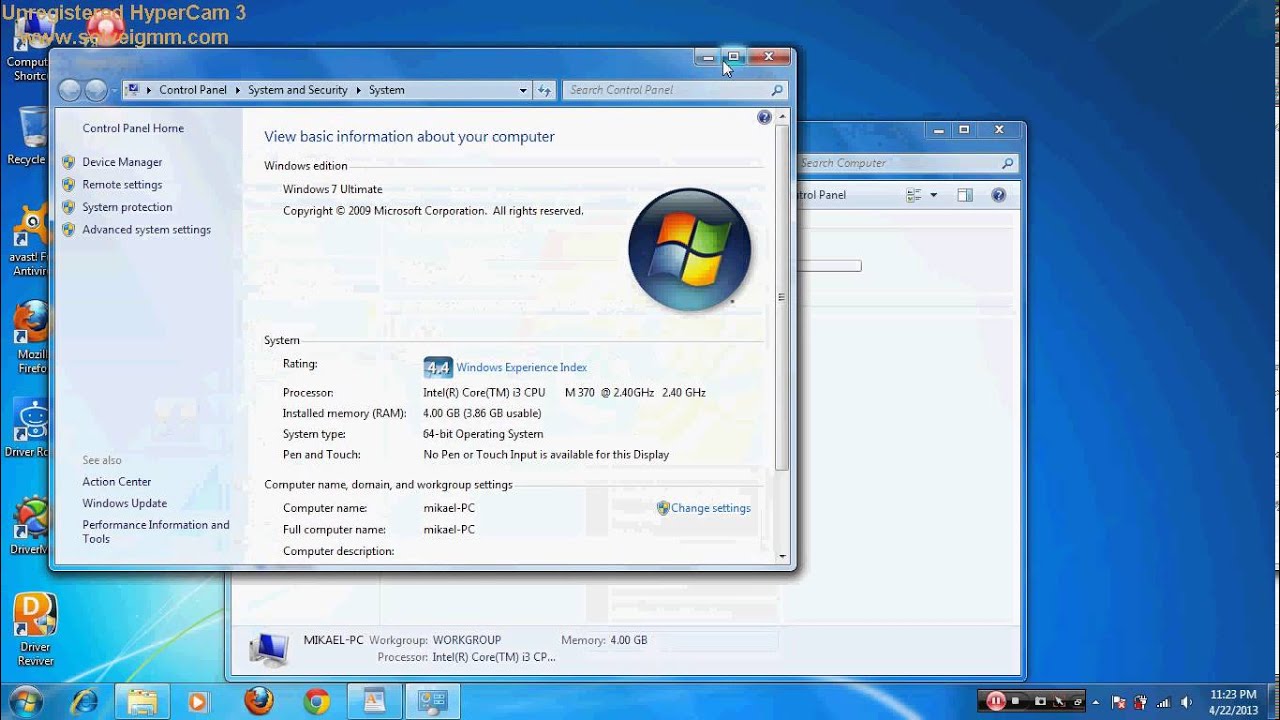Stop HyperCam recording in tray
Image resolution: width=1280 pixels, height=720 pixels.
pyautogui.click(x=1016, y=701)
